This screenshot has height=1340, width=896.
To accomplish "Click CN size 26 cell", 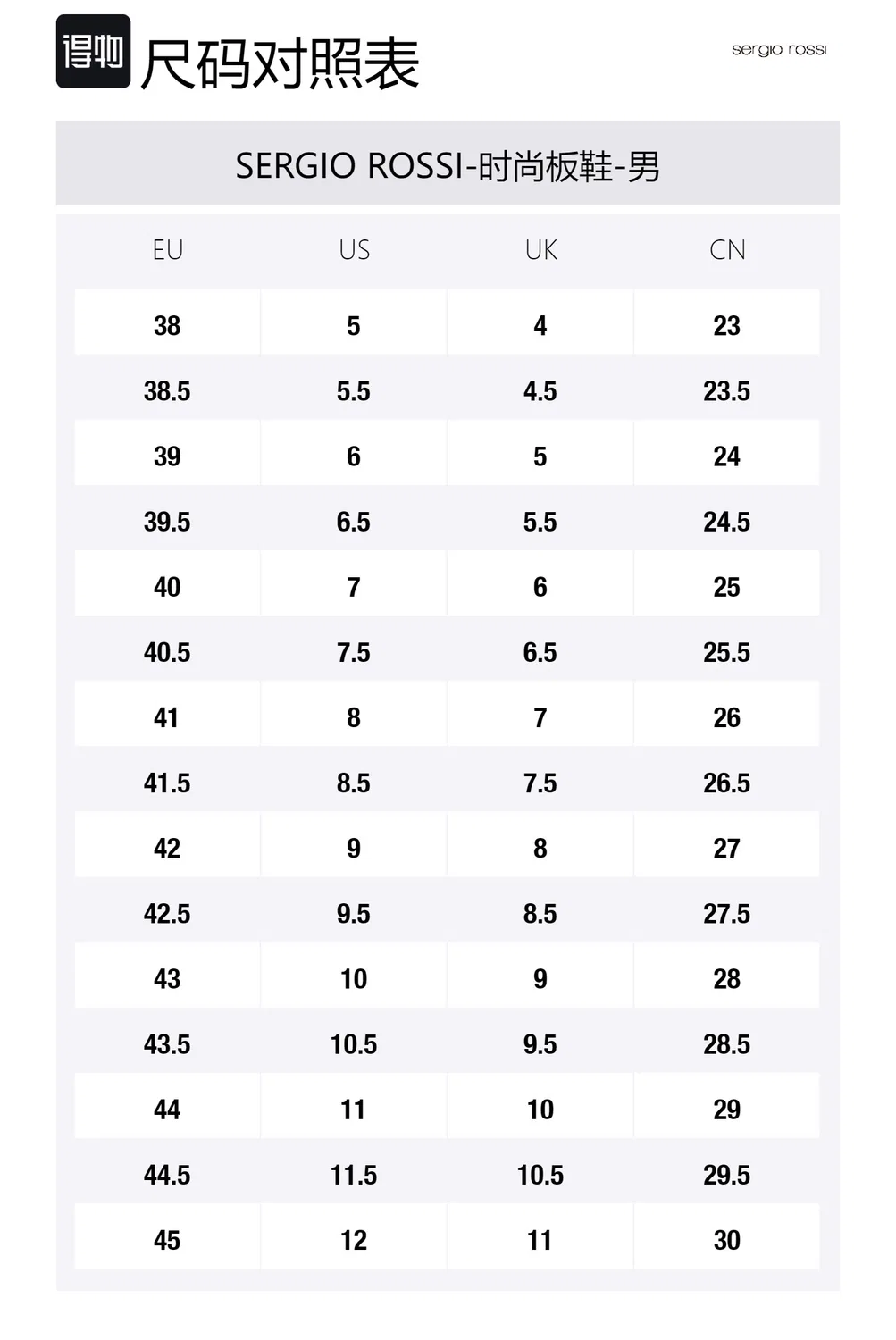I will (727, 714).
